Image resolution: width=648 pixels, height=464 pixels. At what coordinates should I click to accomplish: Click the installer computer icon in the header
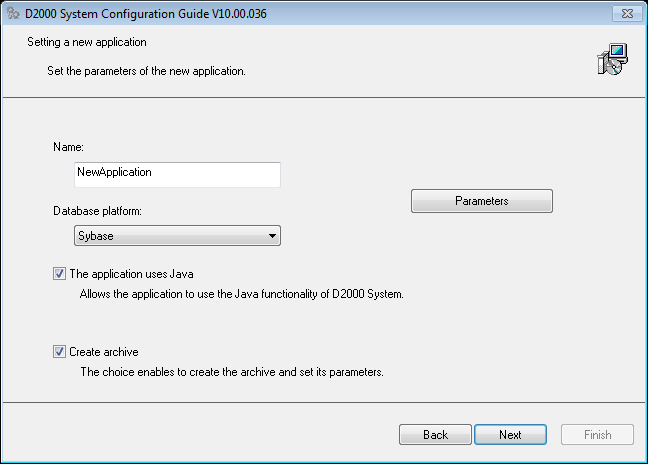[x=611, y=60]
